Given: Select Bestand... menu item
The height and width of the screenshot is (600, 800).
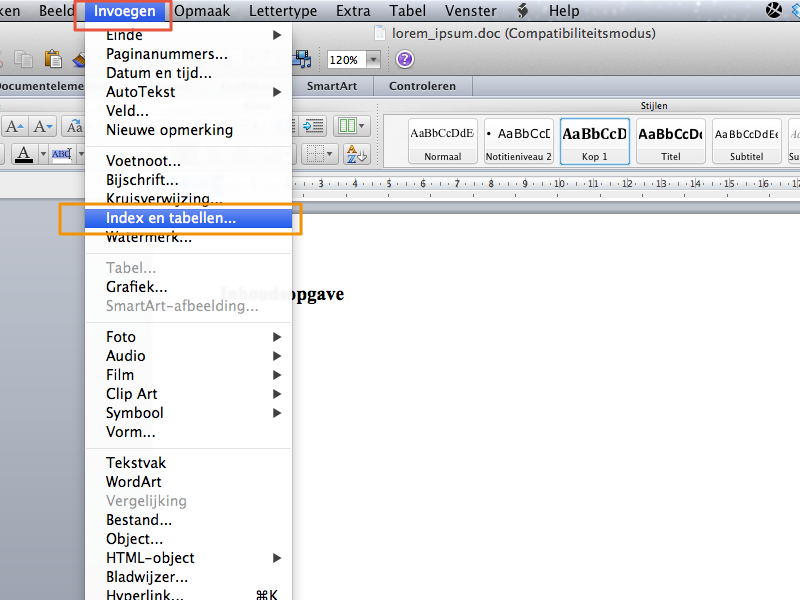Looking at the screenshot, I should 188,520.
